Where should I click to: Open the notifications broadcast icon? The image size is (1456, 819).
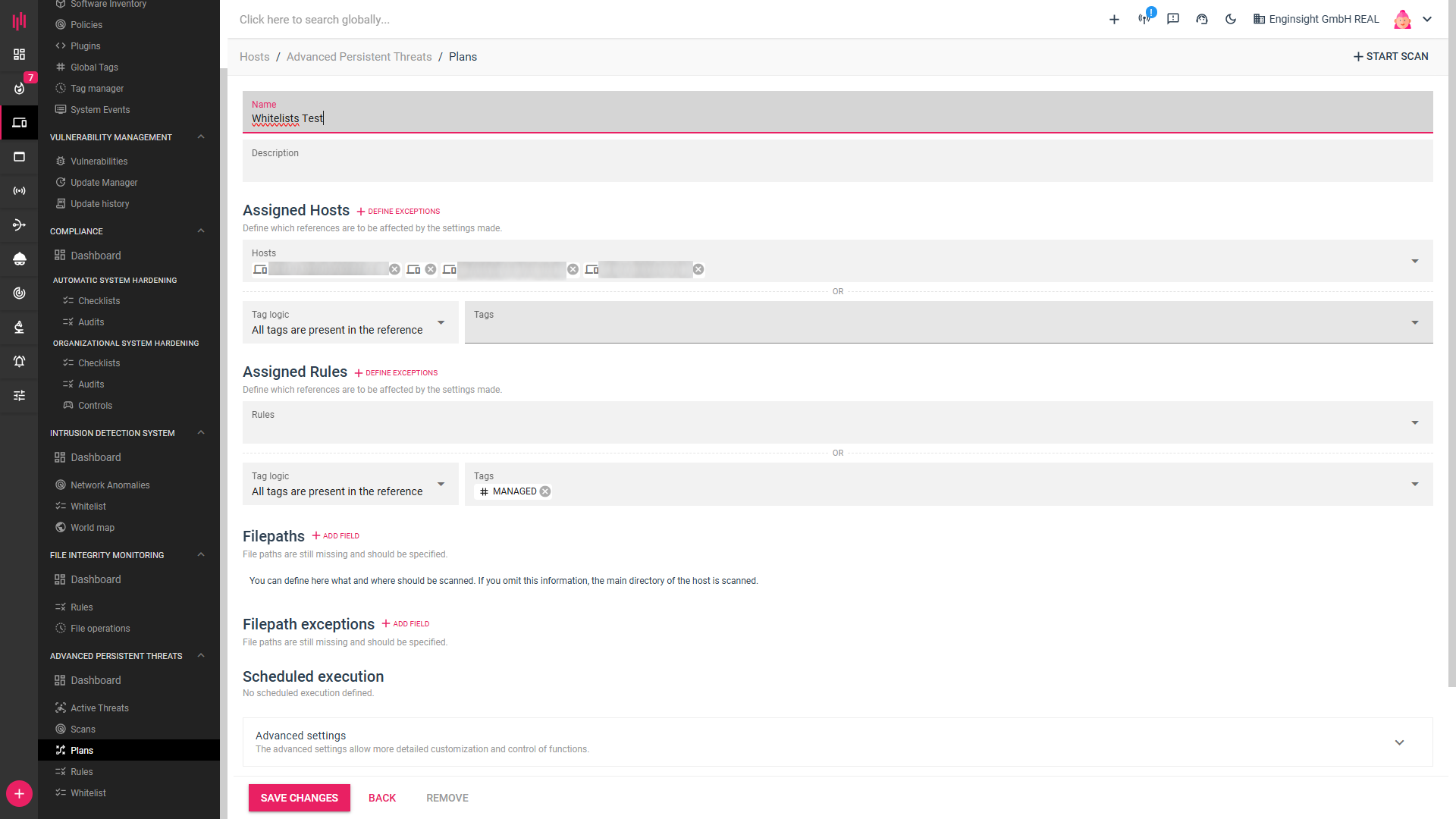click(1144, 19)
